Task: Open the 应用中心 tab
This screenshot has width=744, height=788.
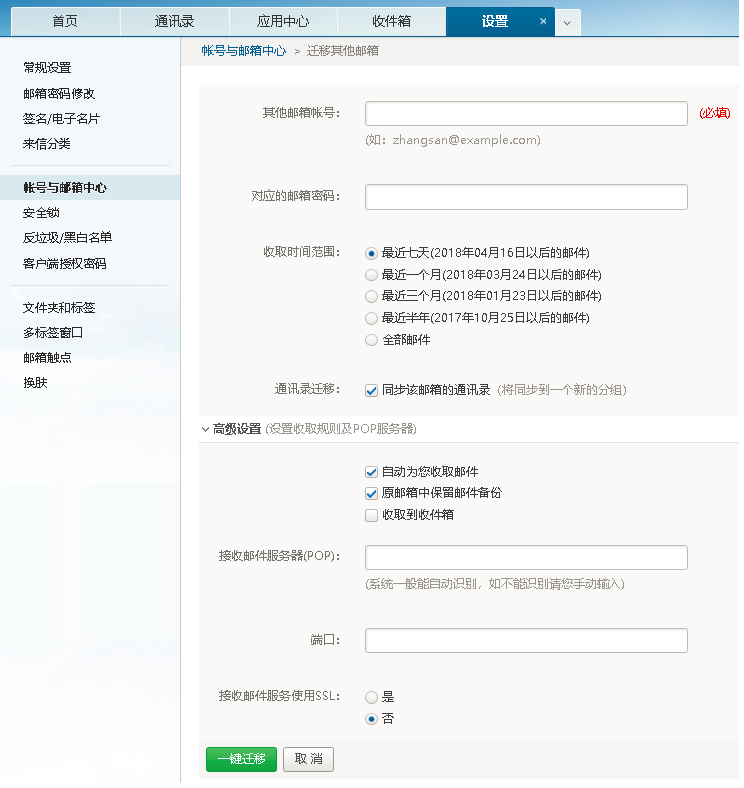Action: click(x=283, y=21)
